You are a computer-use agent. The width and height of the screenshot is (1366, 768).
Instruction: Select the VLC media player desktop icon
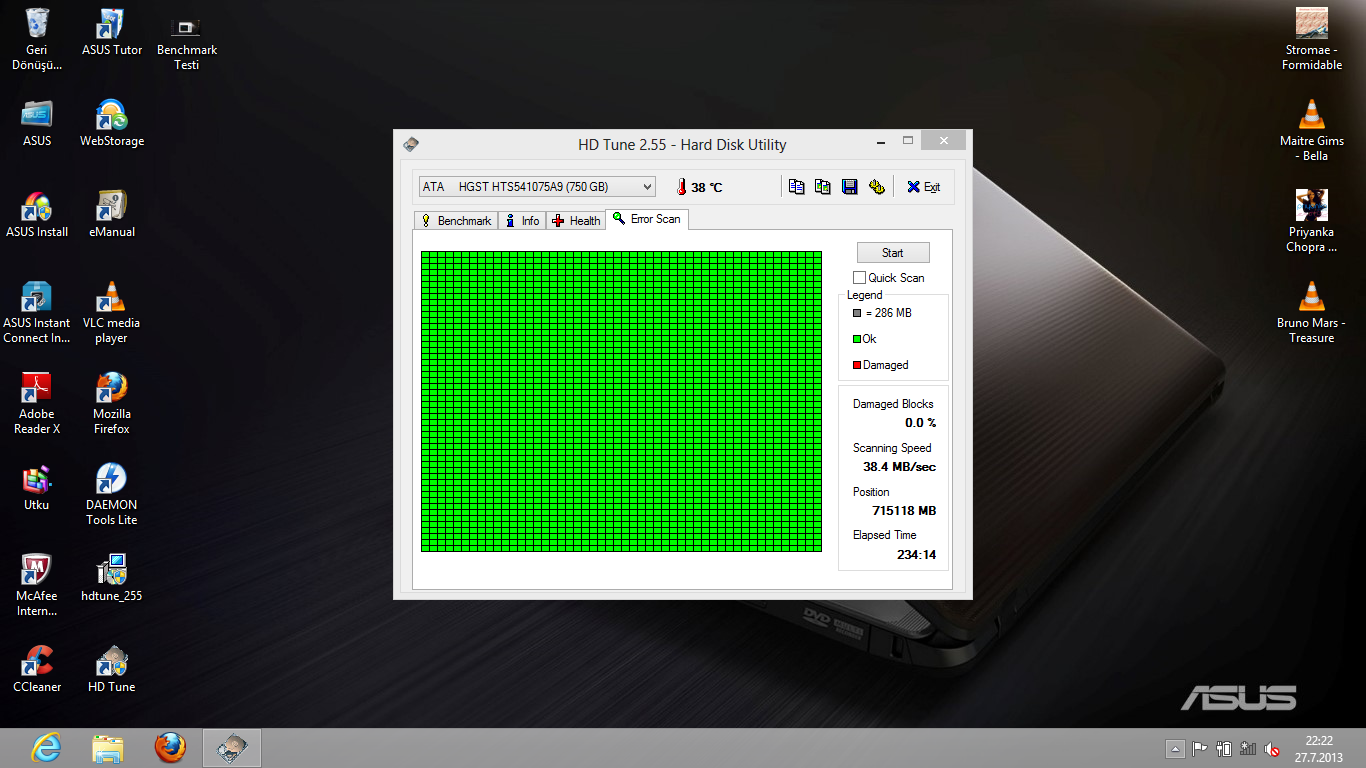(x=112, y=312)
